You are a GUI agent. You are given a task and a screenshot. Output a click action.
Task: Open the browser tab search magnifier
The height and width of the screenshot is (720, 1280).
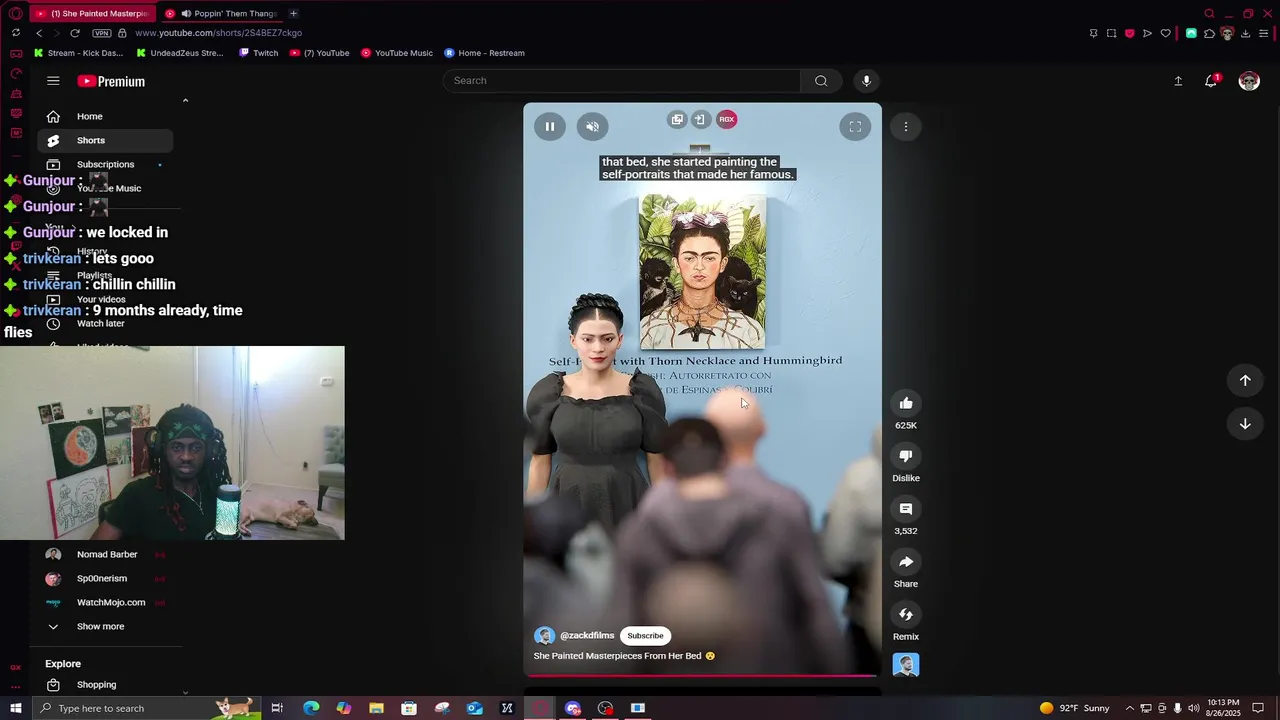tap(1209, 13)
